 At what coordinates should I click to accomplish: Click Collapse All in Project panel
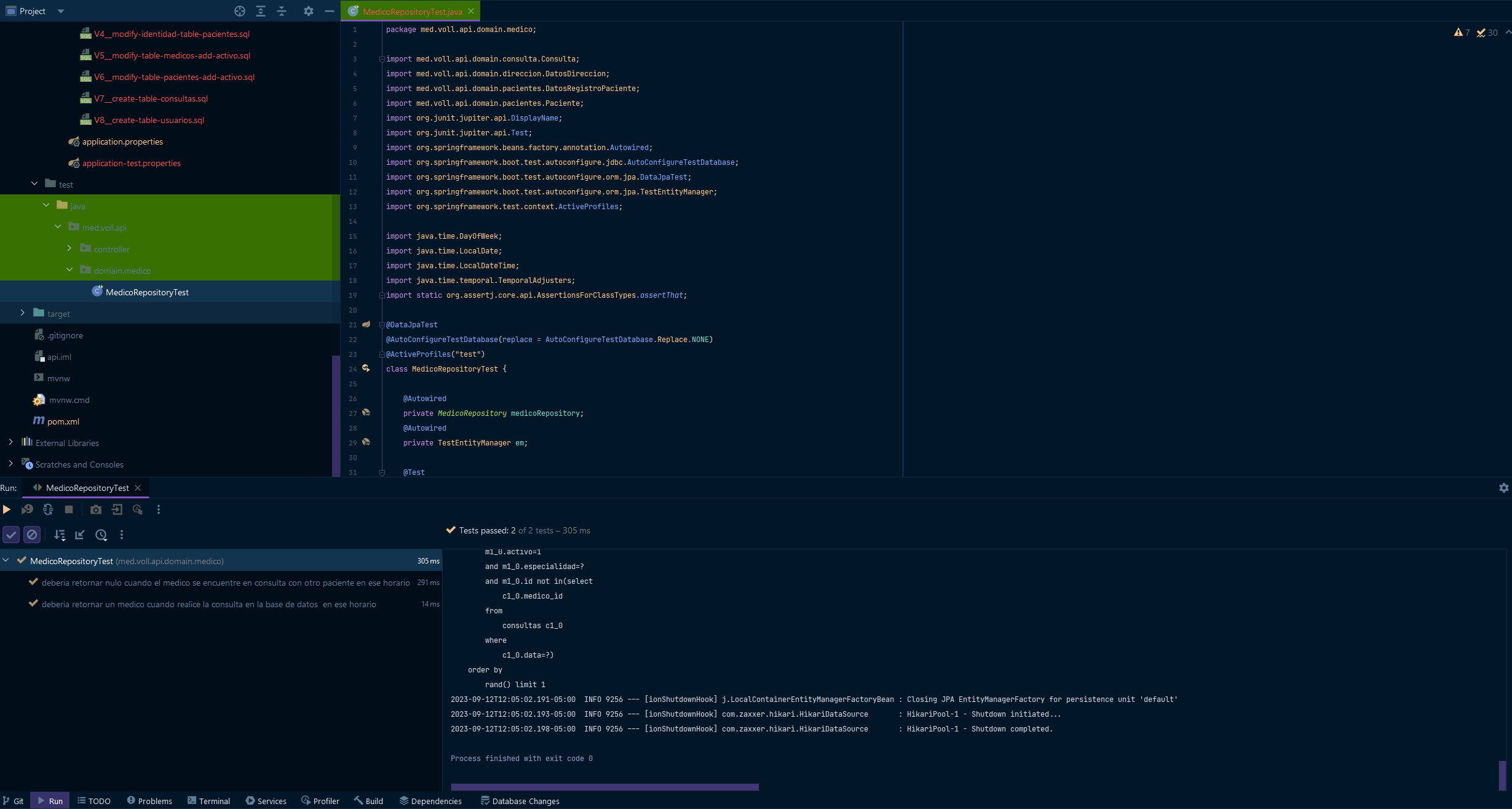(x=282, y=11)
